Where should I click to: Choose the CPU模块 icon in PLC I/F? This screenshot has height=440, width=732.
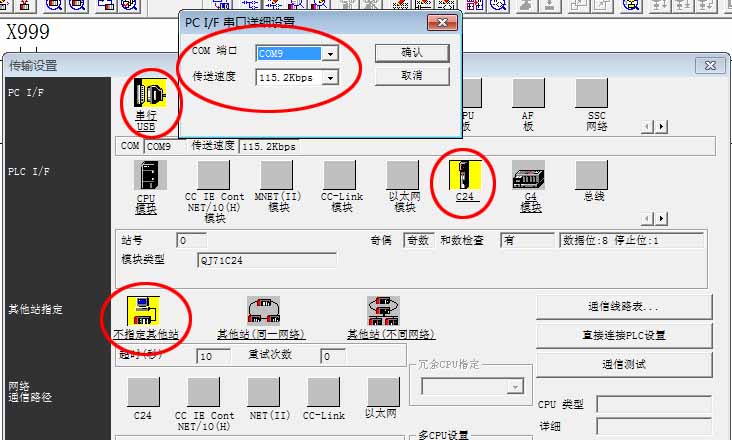pyautogui.click(x=146, y=175)
